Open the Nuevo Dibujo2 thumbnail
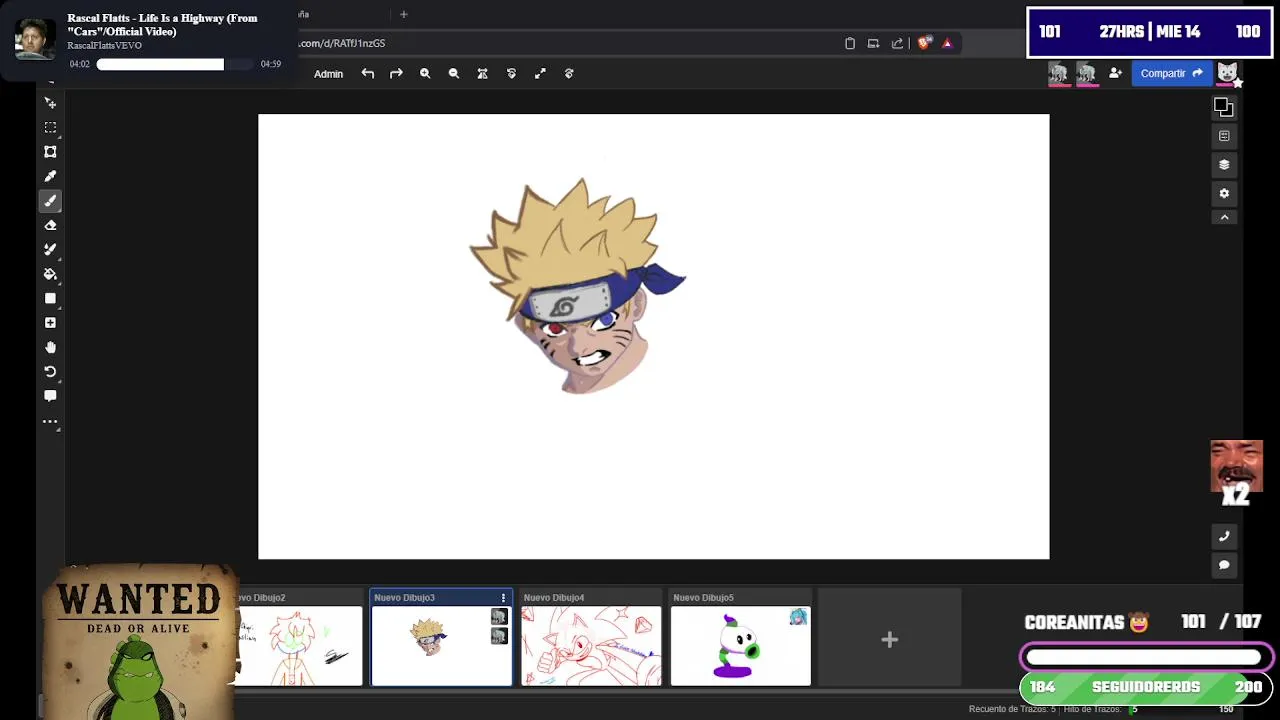1280x720 pixels. 299,646
